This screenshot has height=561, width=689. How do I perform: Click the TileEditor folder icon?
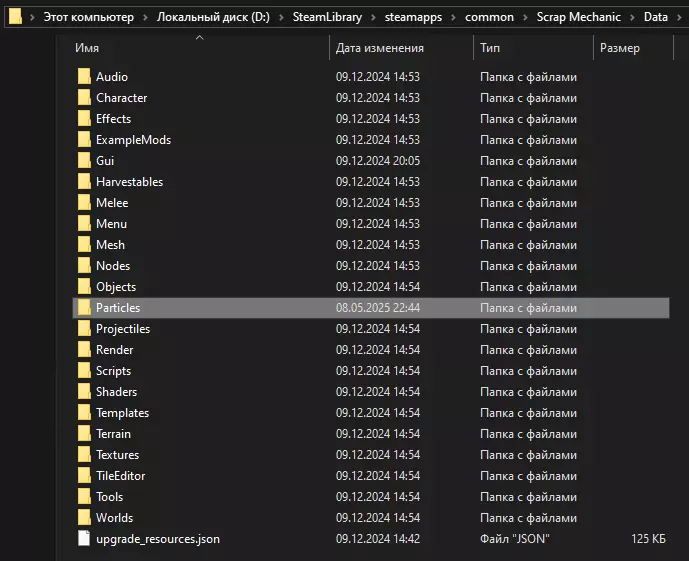pyautogui.click(x=84, y=476)
